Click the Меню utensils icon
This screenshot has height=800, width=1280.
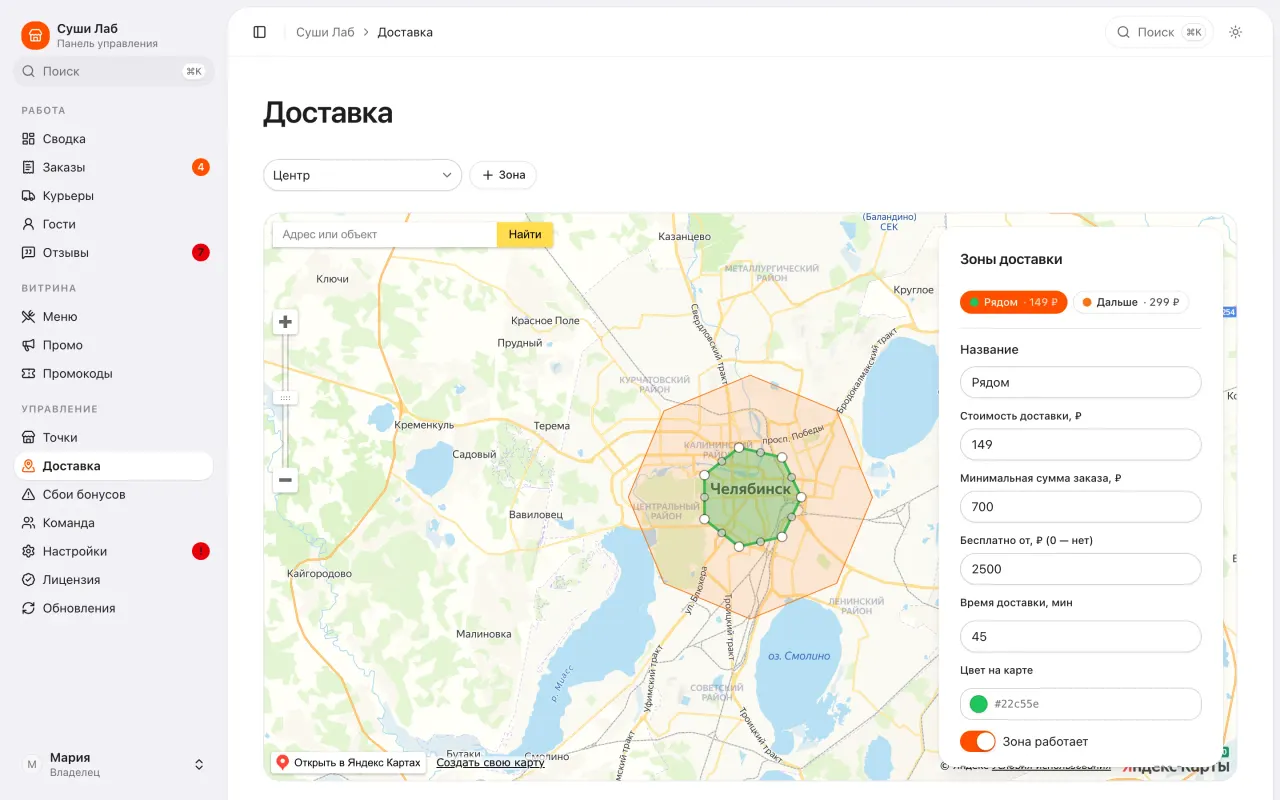click(x=29, y=317)
